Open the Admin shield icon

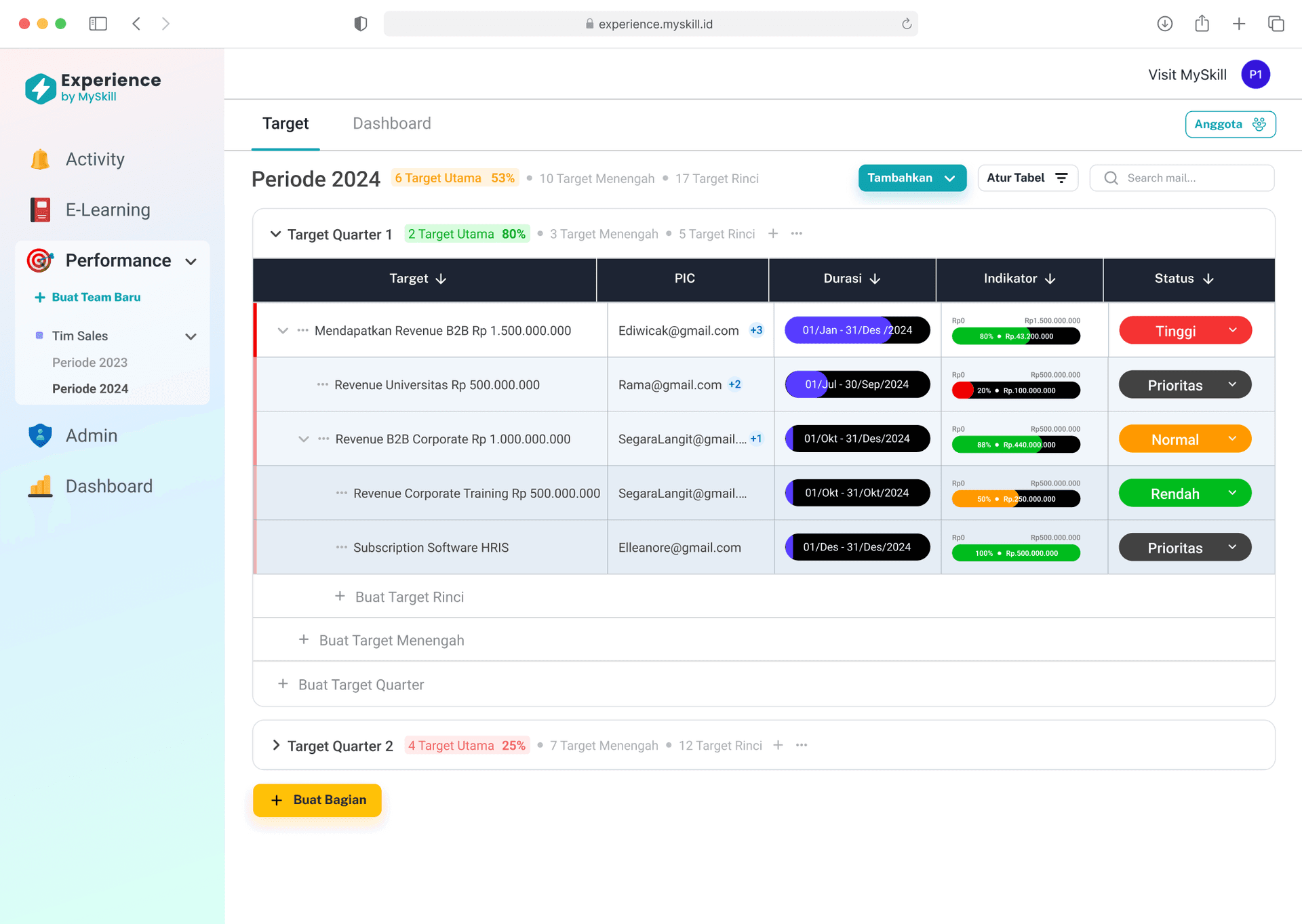[x=40, y=435]
